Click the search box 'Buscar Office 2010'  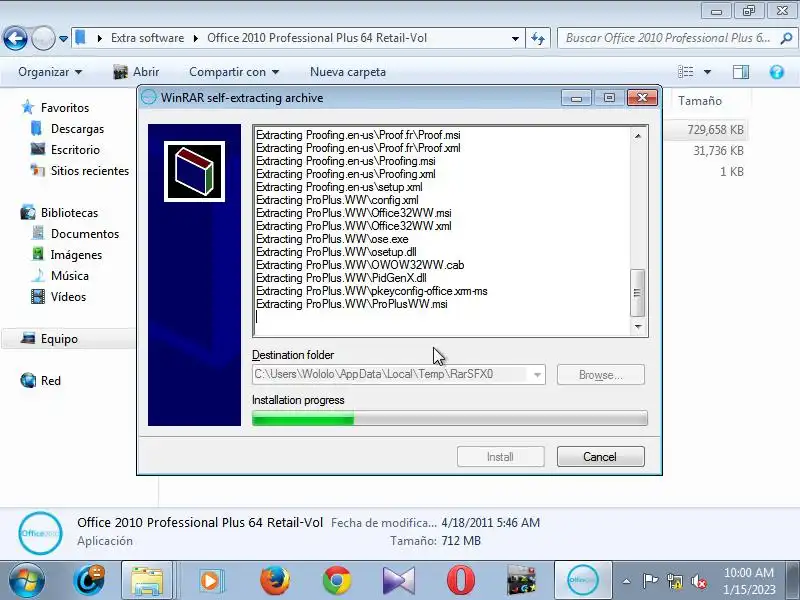(668, 38)
